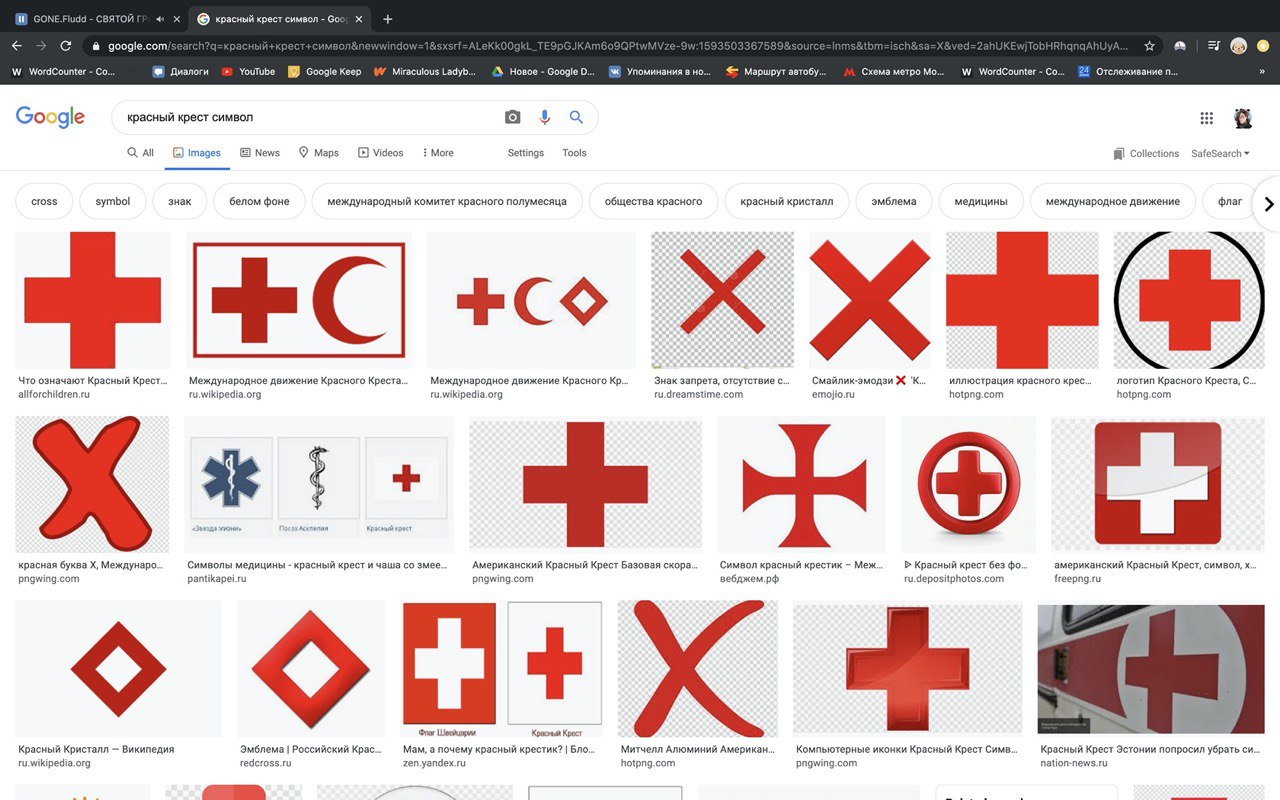
Task: Select the "медицины" filter chip
Action: 981,201
